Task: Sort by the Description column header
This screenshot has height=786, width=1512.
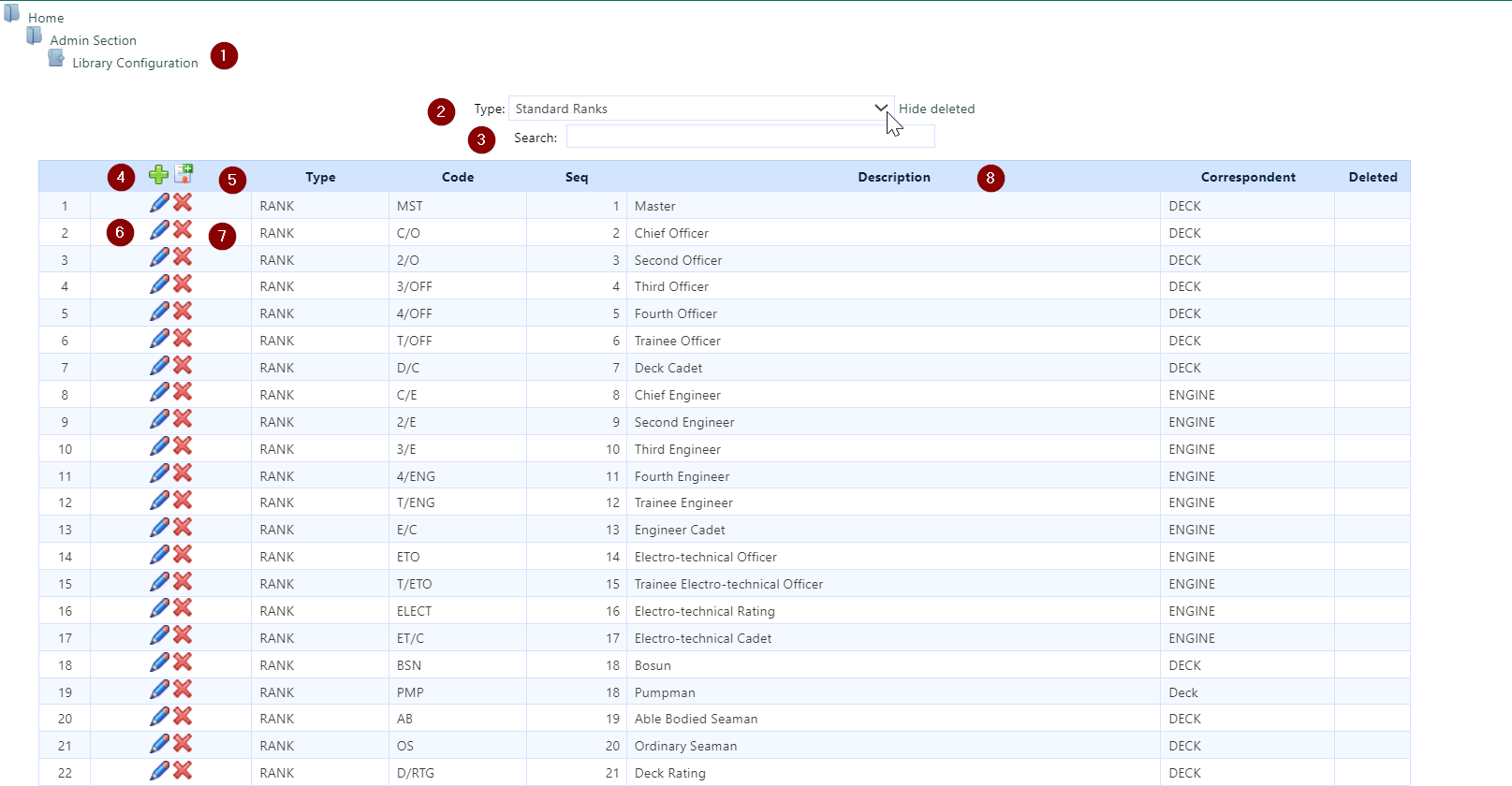Action: 893,177
